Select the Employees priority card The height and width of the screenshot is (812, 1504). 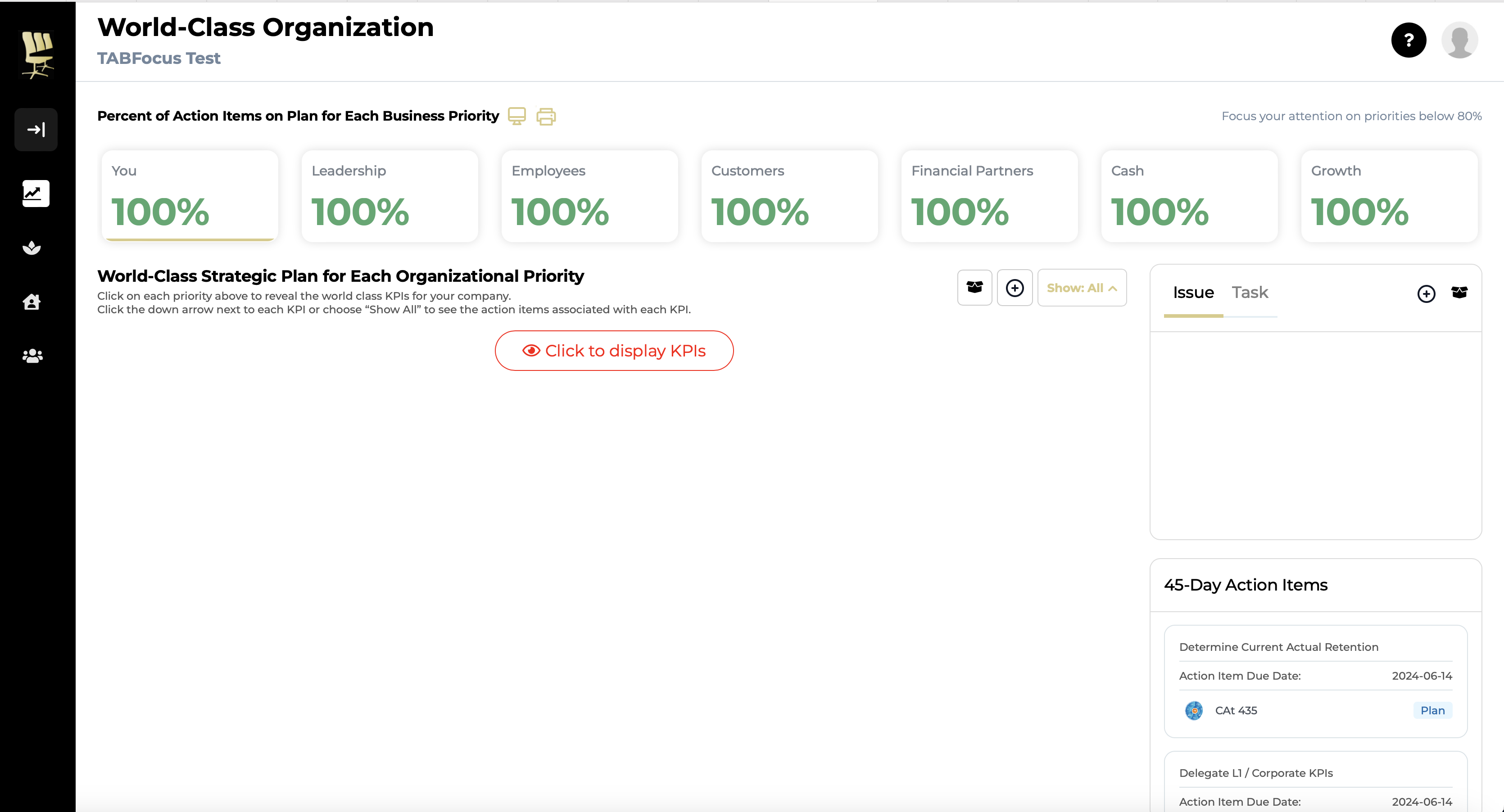click(590, 196)
